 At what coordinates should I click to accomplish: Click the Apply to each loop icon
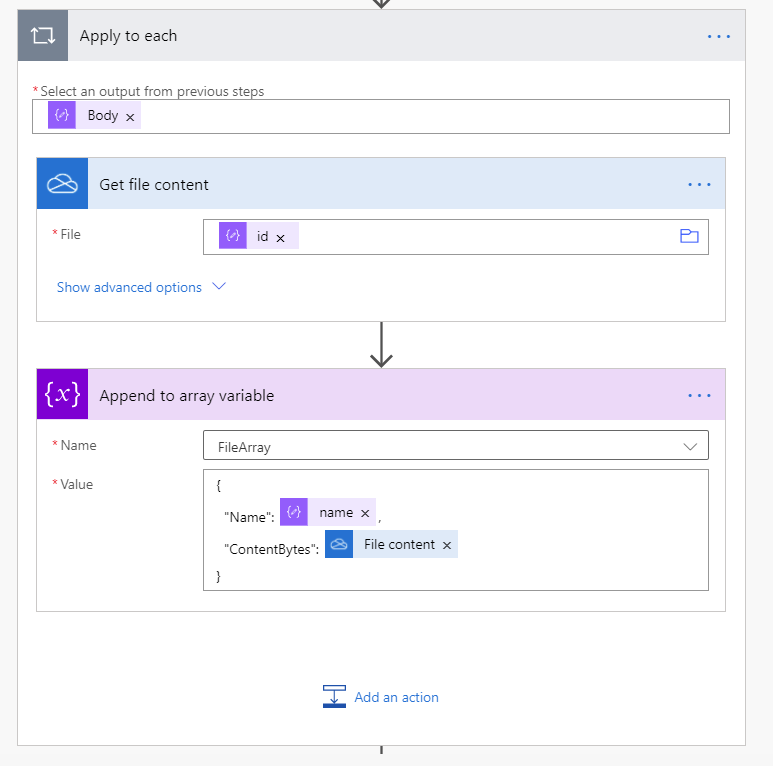tap(43, 36)
